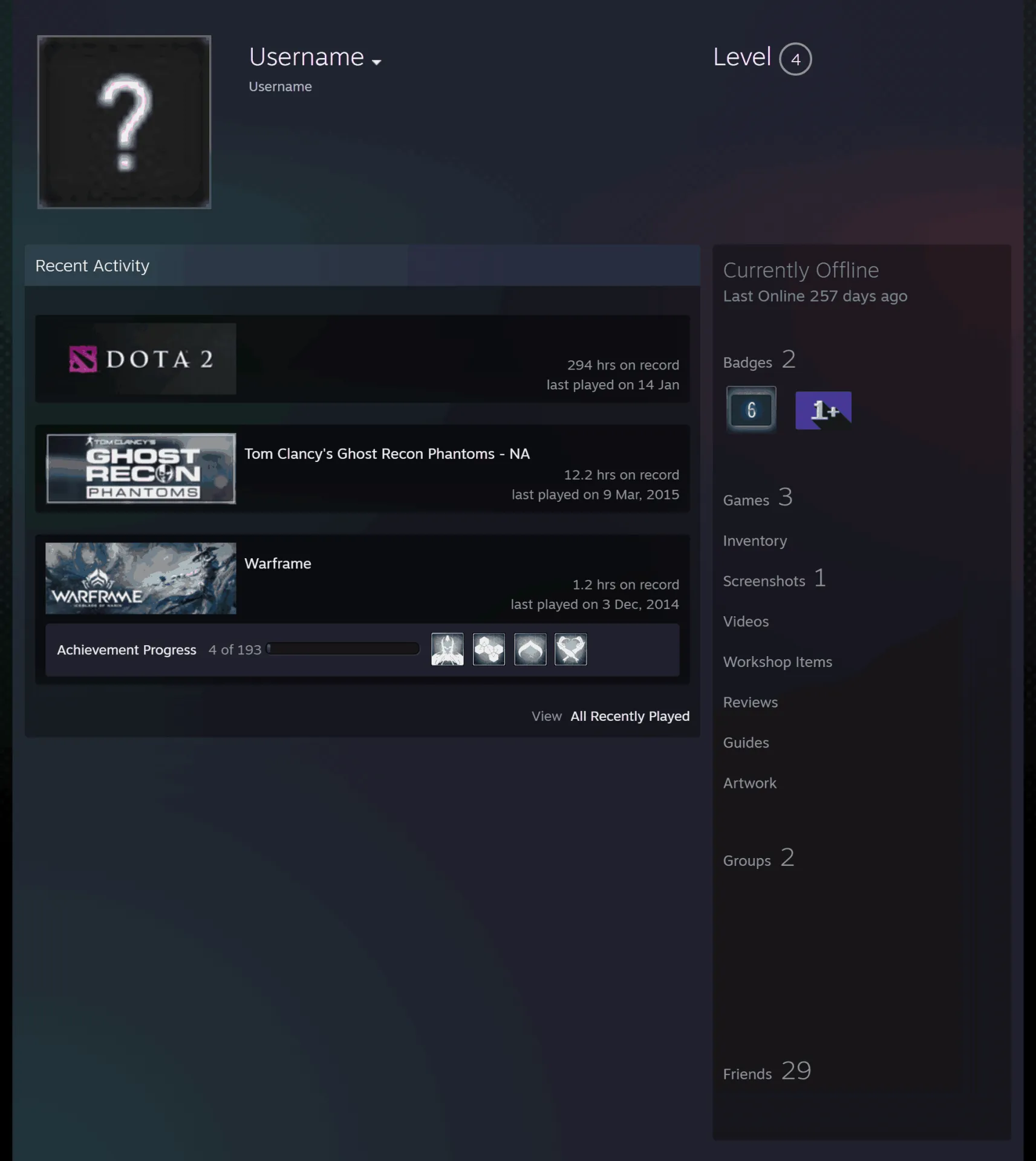Click the third Warframe achievement icon
The image size is (1036, 1161).
pos(530,649)
